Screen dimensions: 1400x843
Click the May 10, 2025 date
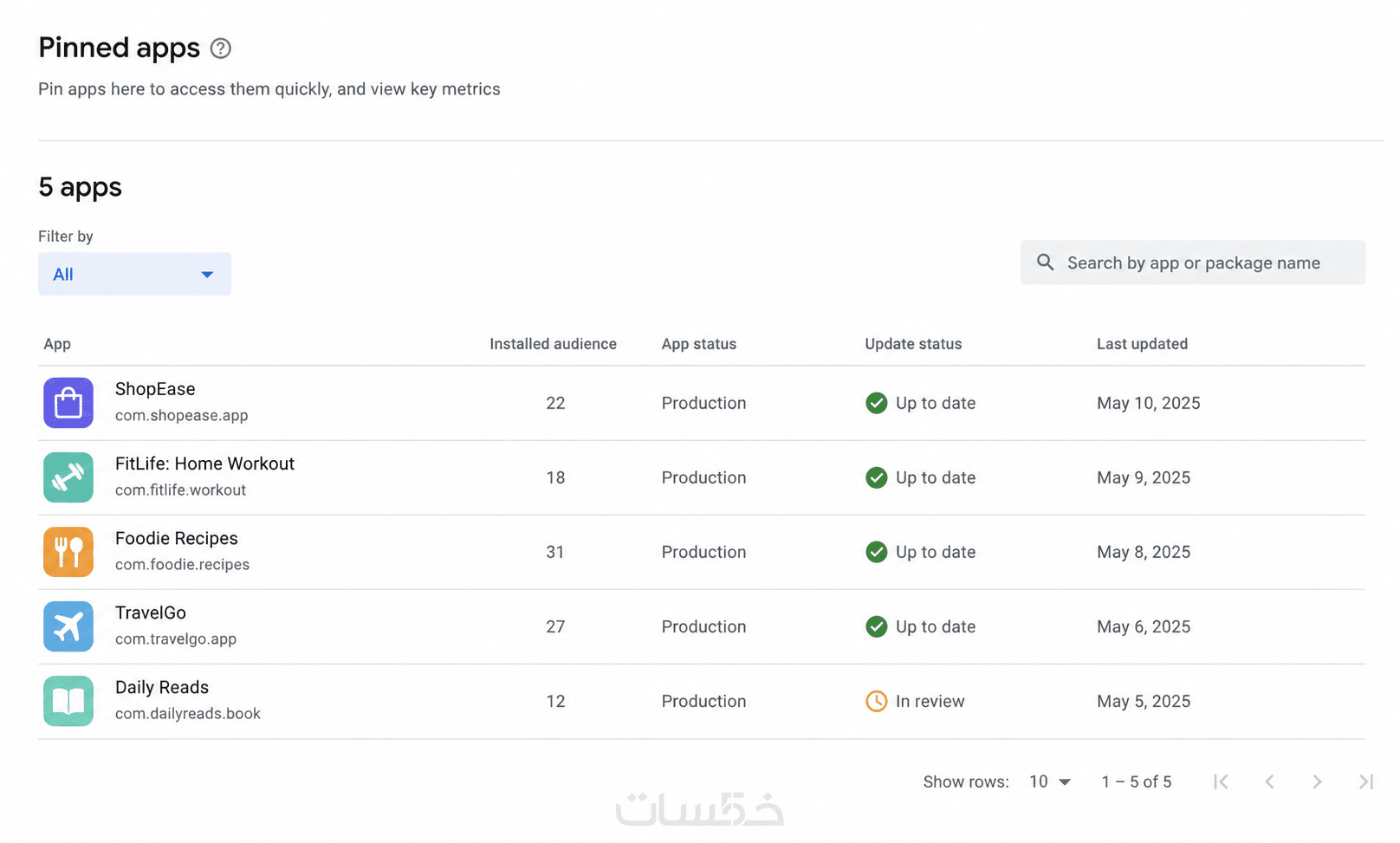[x=1149, y=403]
